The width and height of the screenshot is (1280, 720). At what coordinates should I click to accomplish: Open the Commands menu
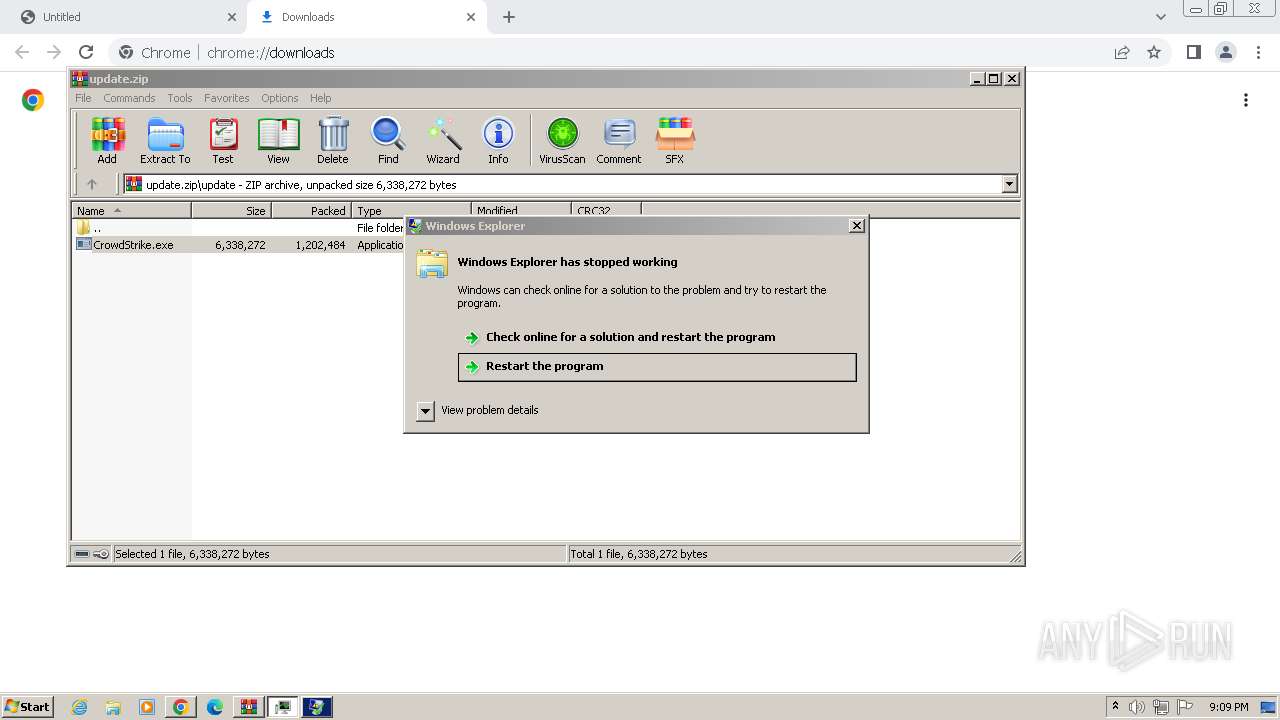click(x=129, y=98)
